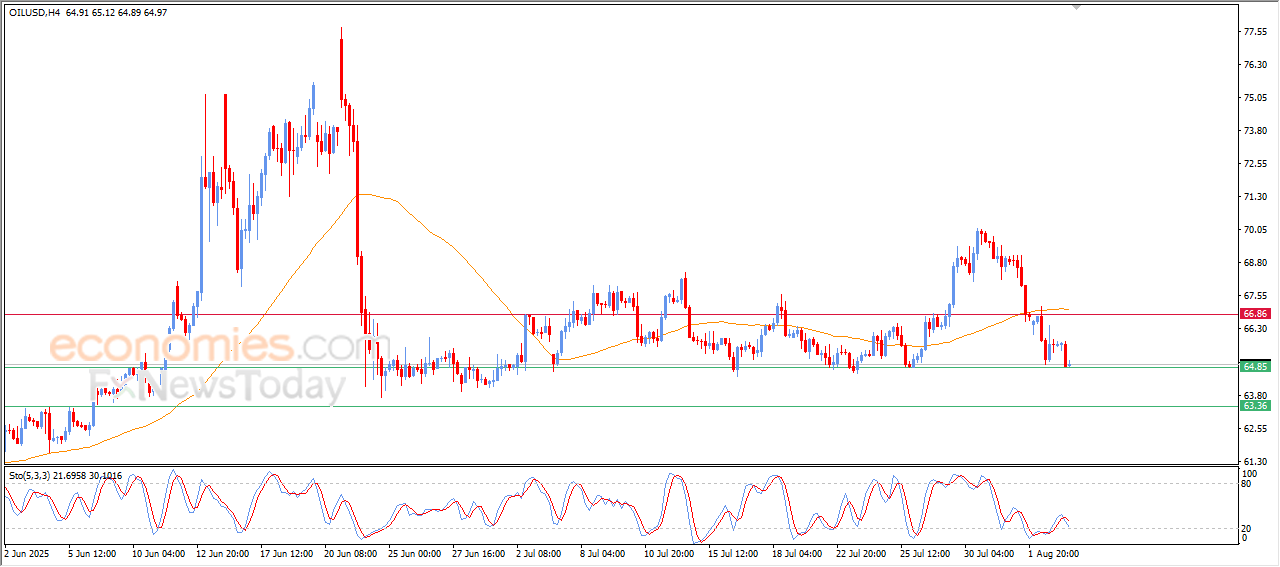This screenshot has height=567, width=1280.
Task: Click the OILUSD,H4 chart title text
Action: click(35, 12)
